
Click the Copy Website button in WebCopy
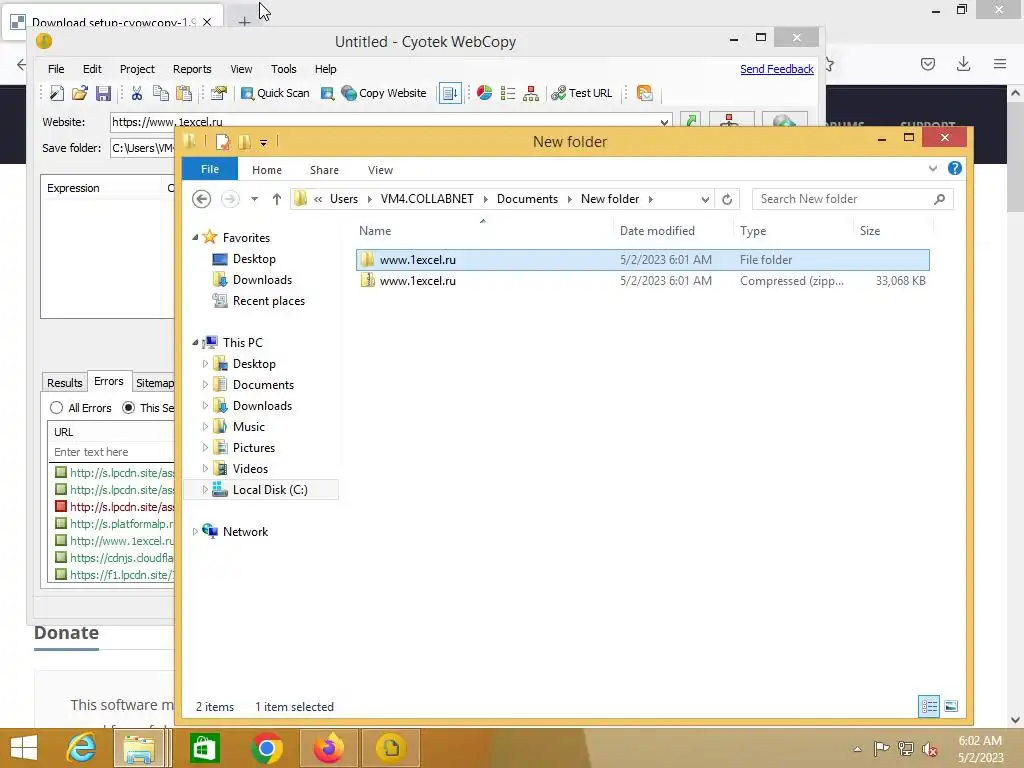click(384, 93)
